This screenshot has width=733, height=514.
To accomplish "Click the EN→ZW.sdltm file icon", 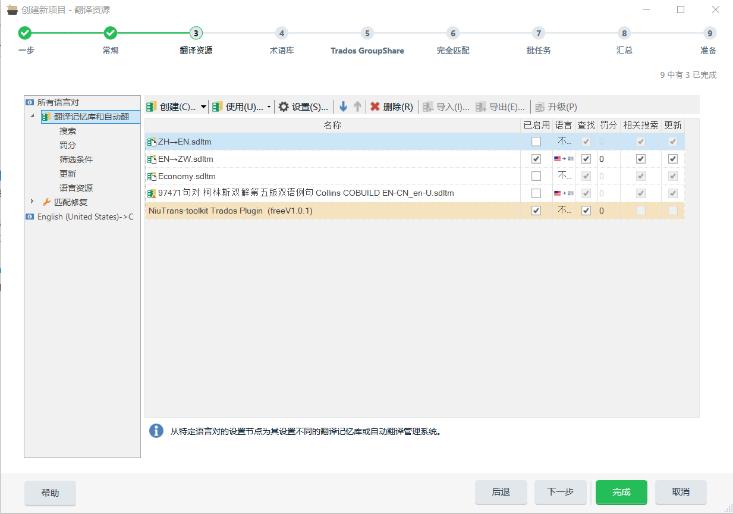I will pyautogui.click(x=151, y=159).
